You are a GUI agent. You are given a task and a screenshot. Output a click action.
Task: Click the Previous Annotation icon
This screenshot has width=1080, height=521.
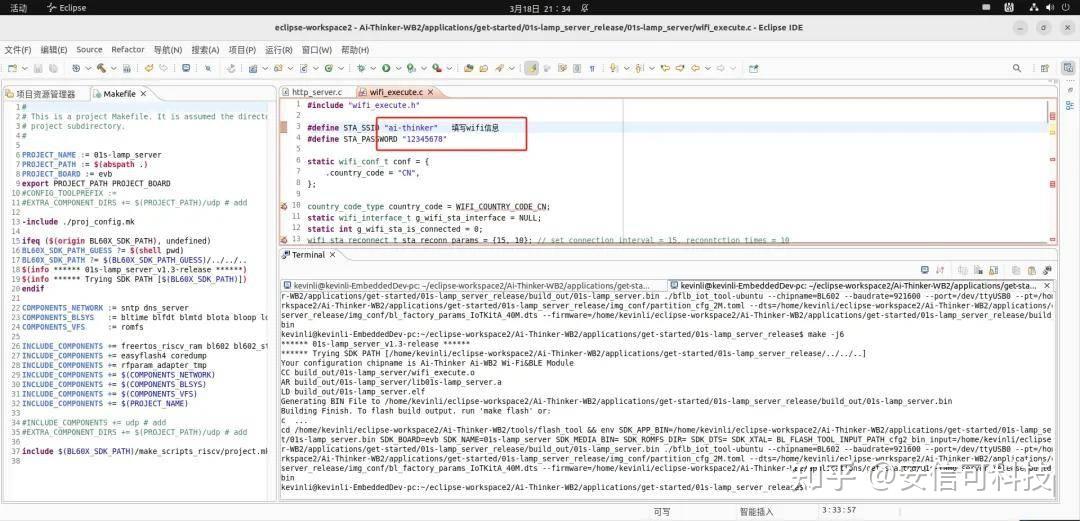pyautogui.click(x=639, y=68)
